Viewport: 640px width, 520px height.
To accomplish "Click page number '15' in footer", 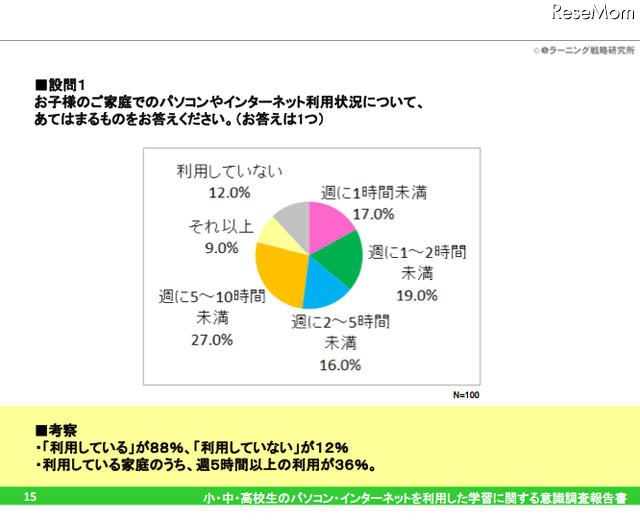I will (30, 497).
